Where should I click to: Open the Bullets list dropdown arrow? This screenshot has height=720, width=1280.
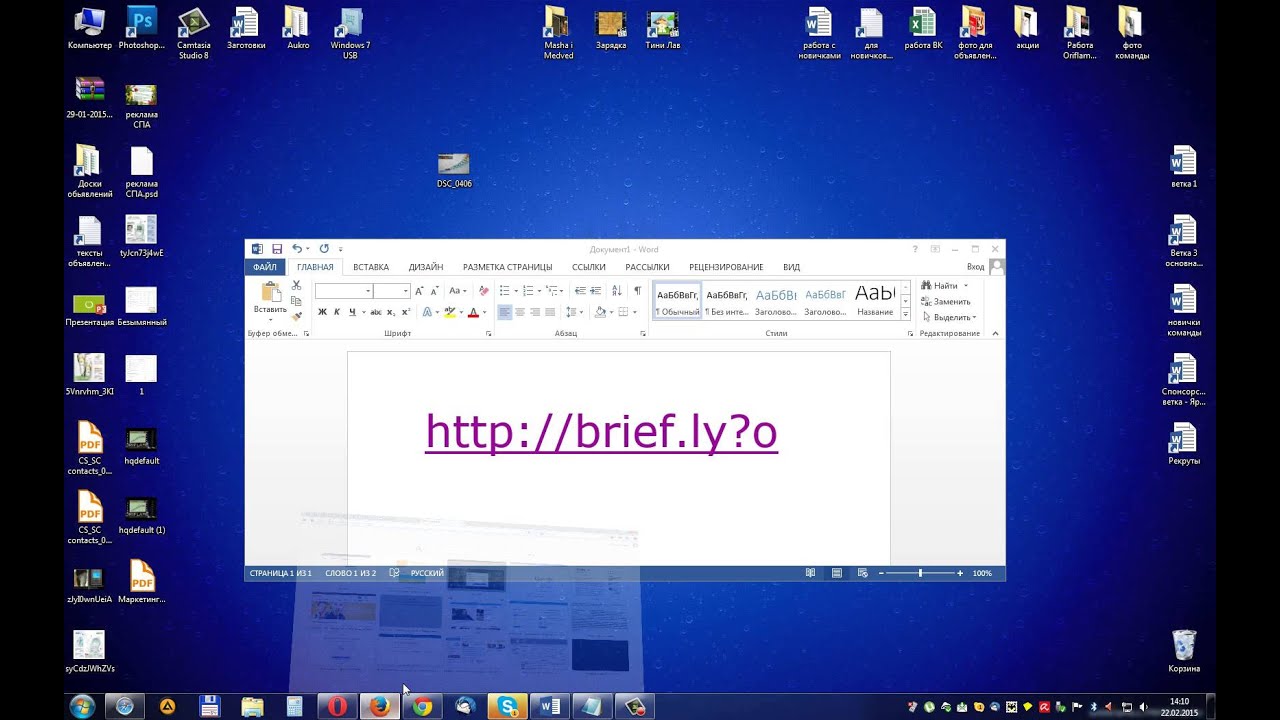pos(516,291)
